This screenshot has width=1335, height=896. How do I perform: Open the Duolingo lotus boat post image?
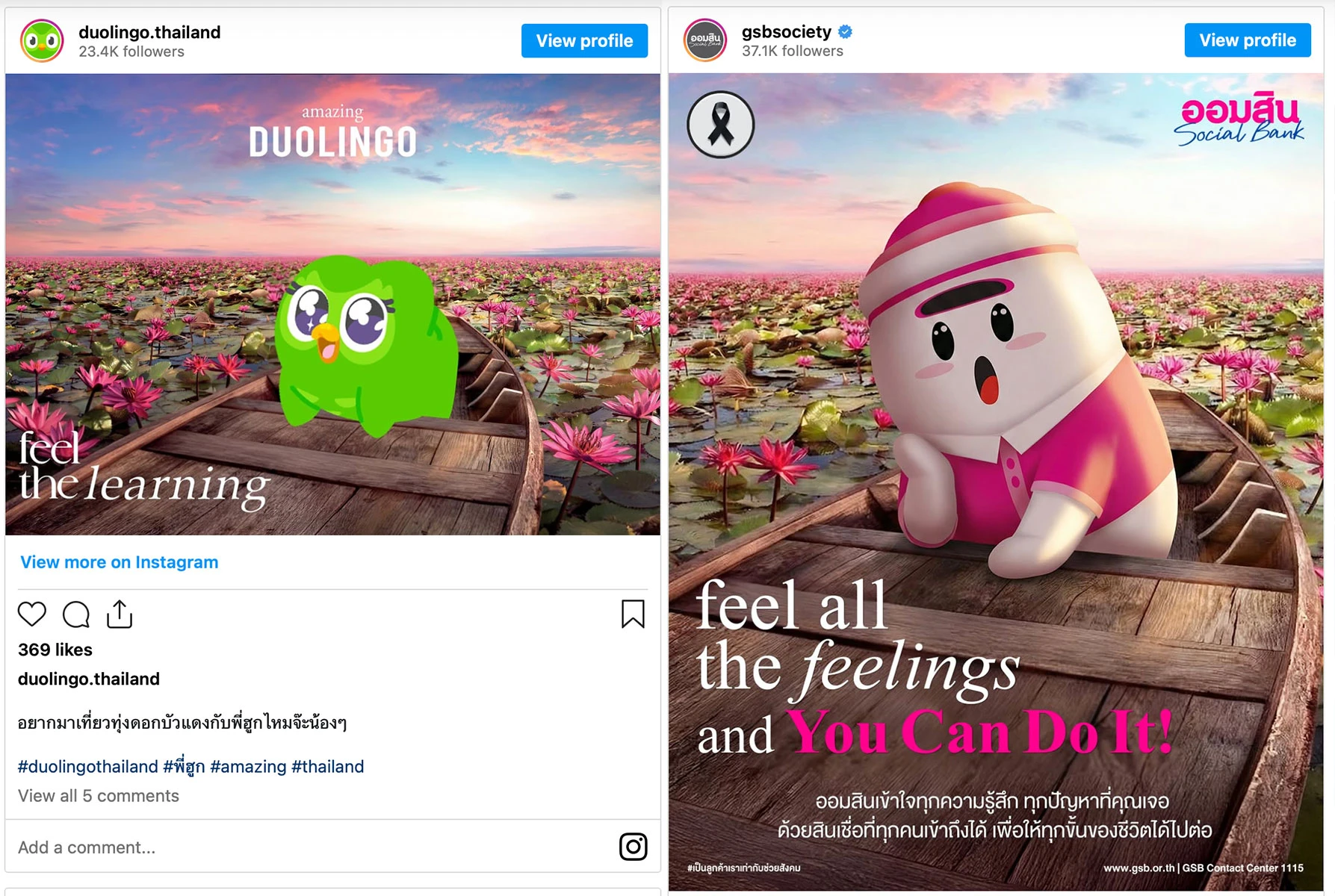(x=332, y=304)
